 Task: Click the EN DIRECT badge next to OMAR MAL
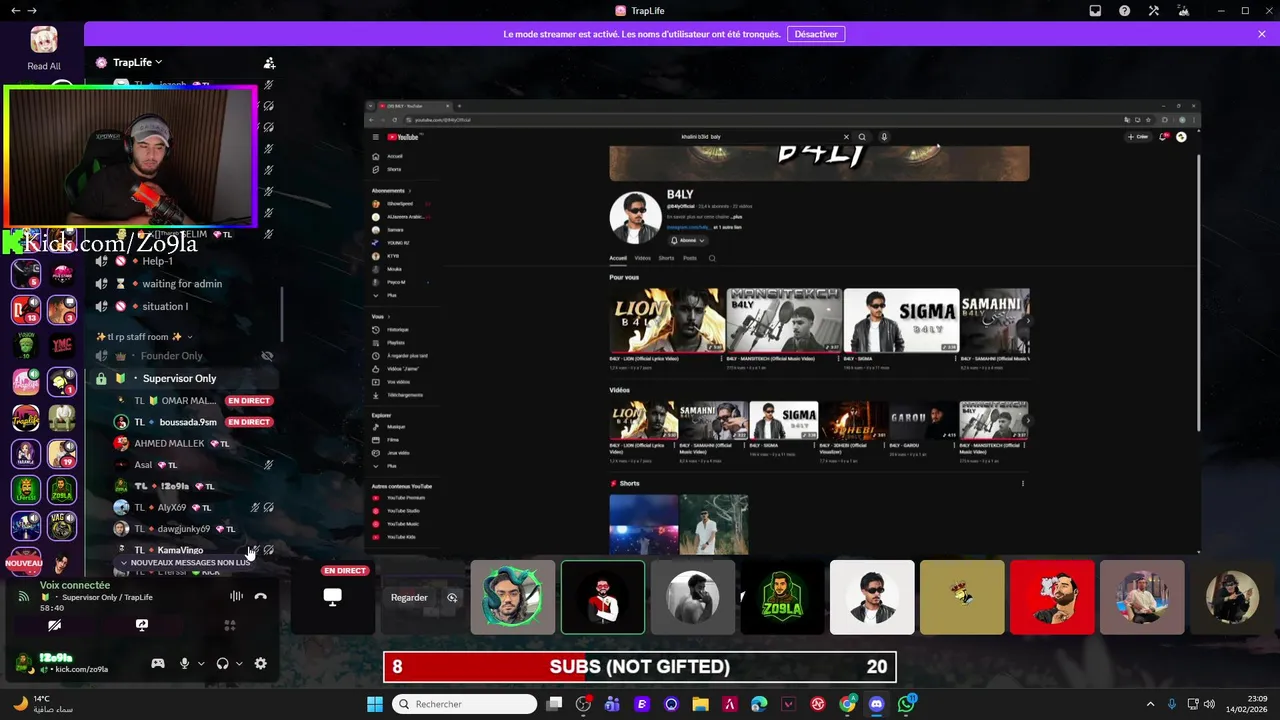coord(249,401)
